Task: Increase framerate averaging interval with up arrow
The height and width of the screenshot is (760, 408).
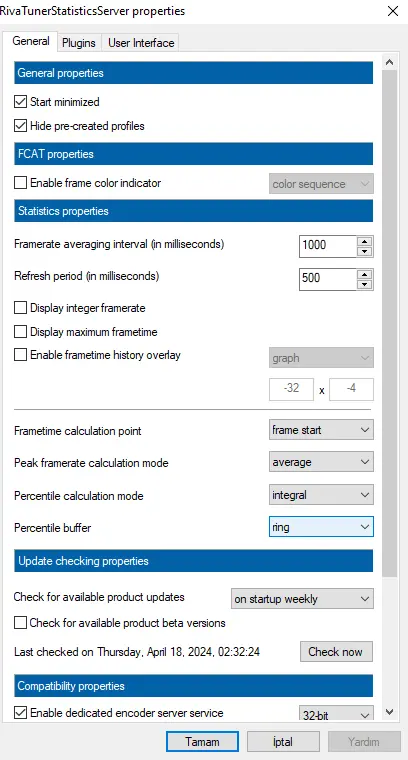Action: coord(365,241)
